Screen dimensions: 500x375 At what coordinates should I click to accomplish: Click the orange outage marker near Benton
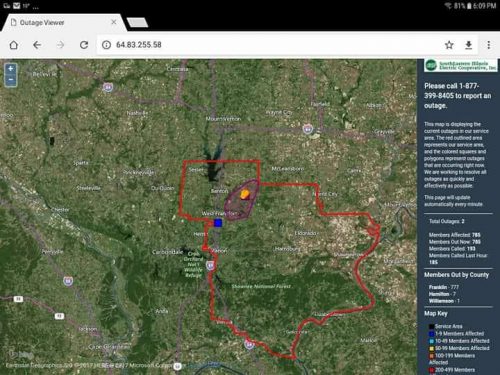(245, 194)
